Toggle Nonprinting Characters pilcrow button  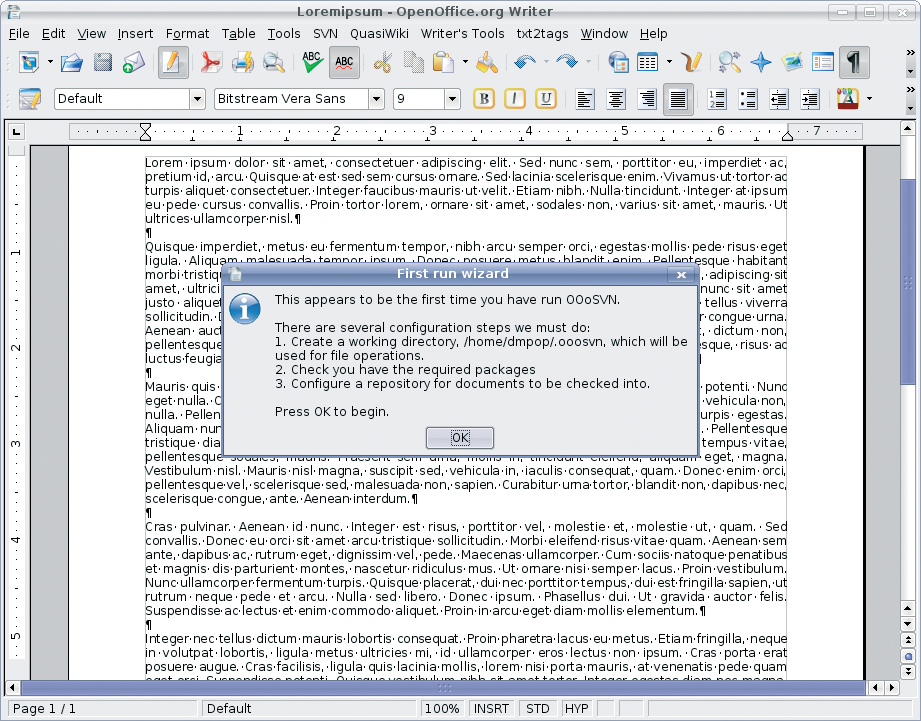pos(854,62)
